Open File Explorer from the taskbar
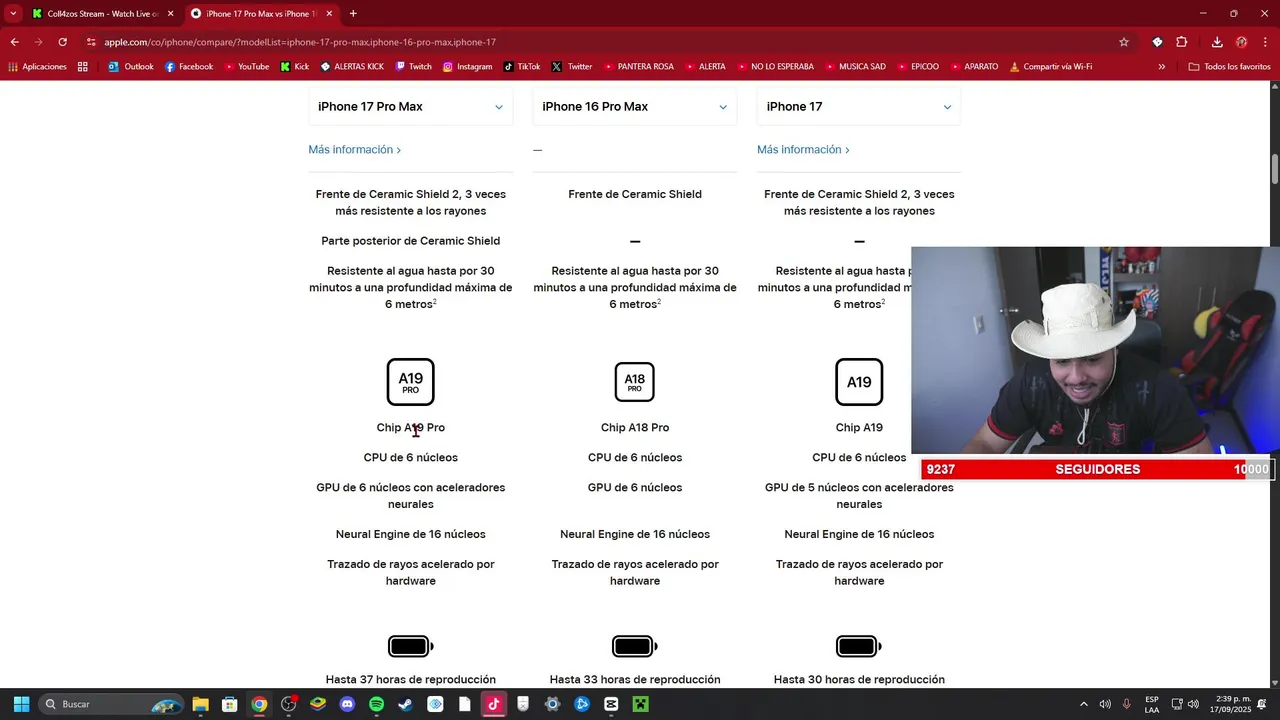The height and width of the screenshot is (720, 1280). click(x=200, y=704)
